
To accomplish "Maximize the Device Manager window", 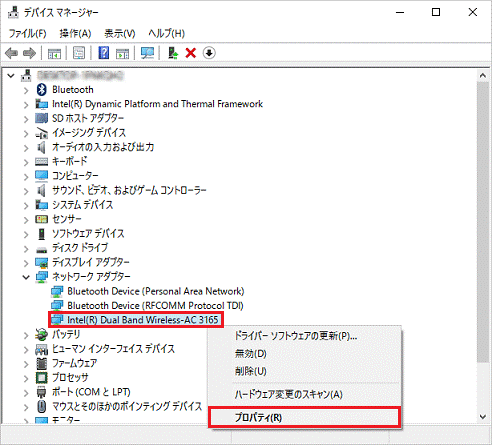I will pyautogui.click(x=436, y=13).
